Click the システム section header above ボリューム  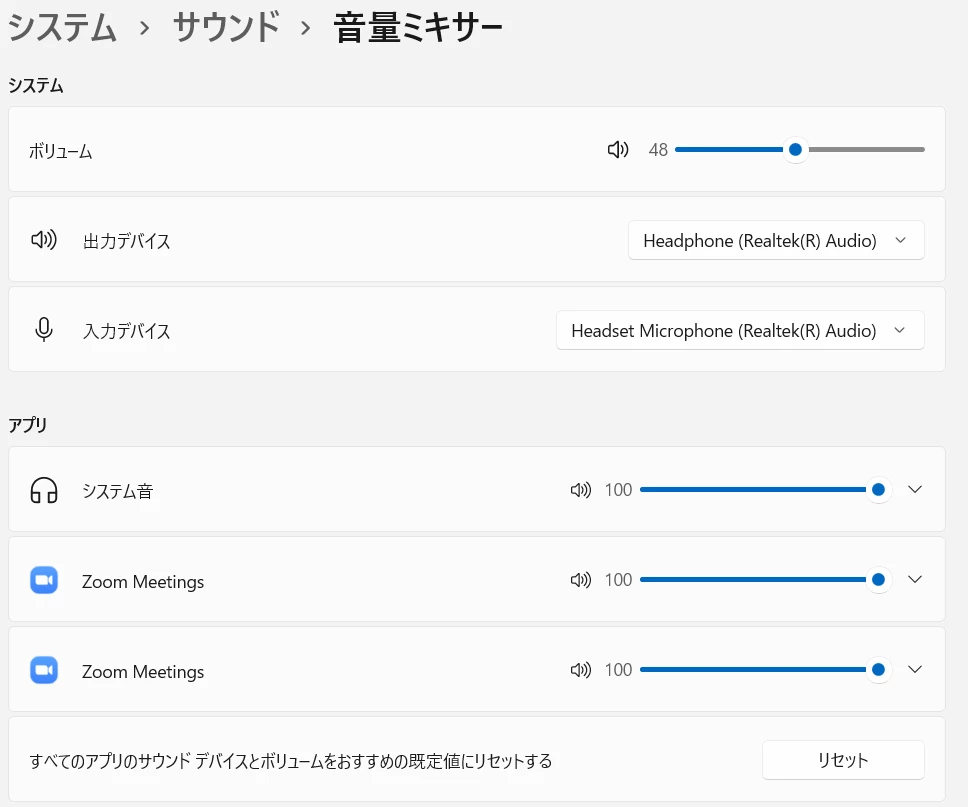36,85
